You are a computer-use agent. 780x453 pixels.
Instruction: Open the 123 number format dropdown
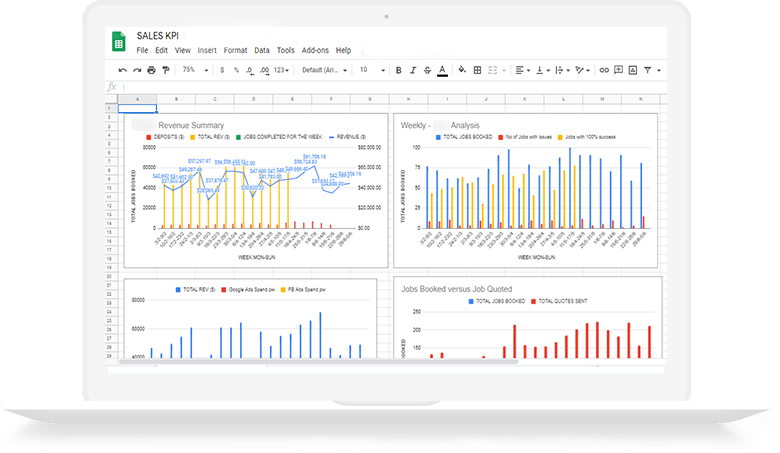(x=281, y=71)
